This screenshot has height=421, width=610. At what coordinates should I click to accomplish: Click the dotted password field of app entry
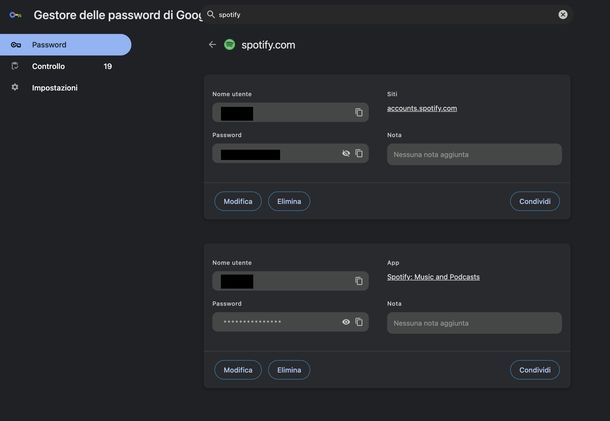pos(290,322)
